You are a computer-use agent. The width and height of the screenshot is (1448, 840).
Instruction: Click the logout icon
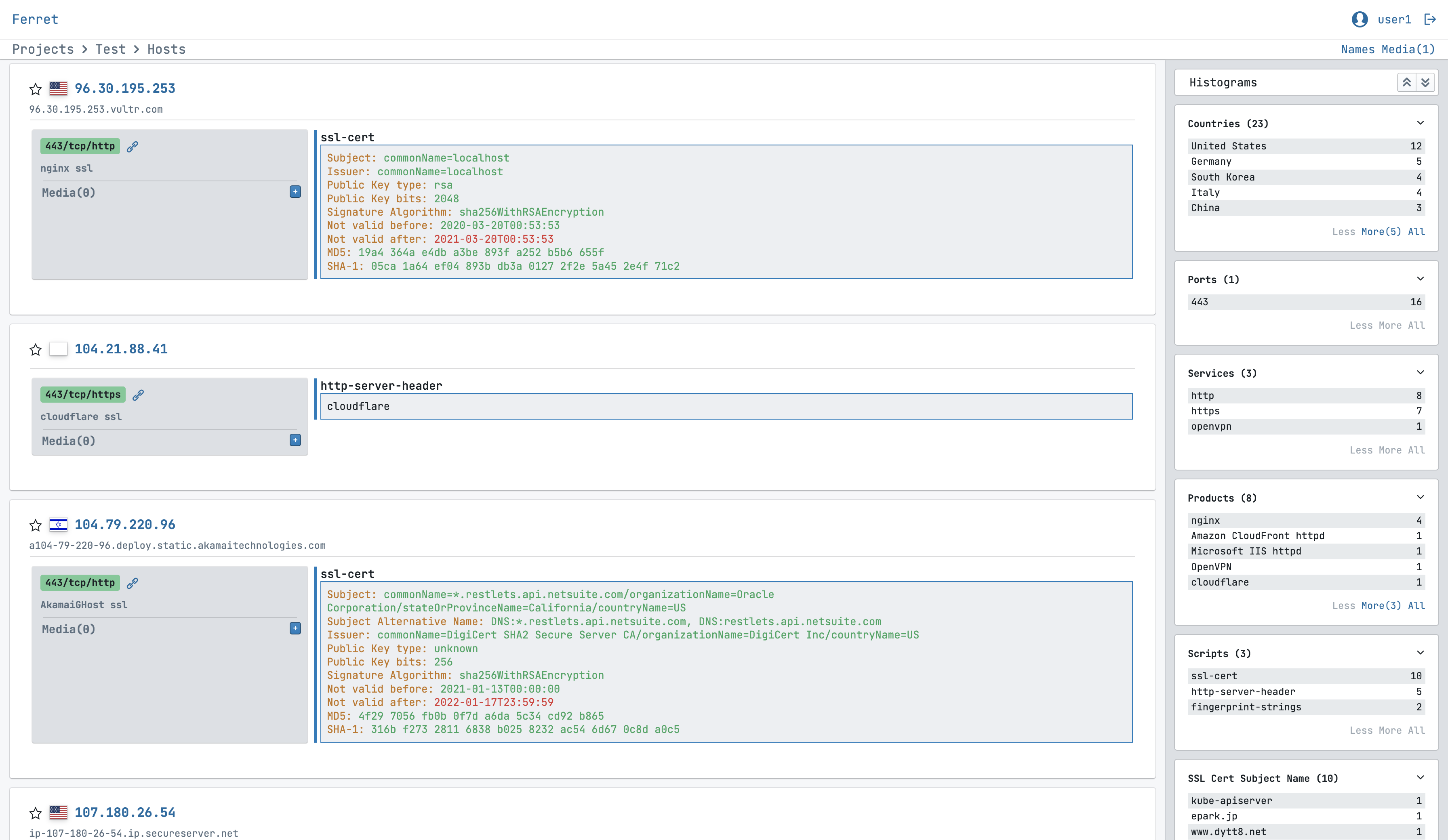[1430, 19]
